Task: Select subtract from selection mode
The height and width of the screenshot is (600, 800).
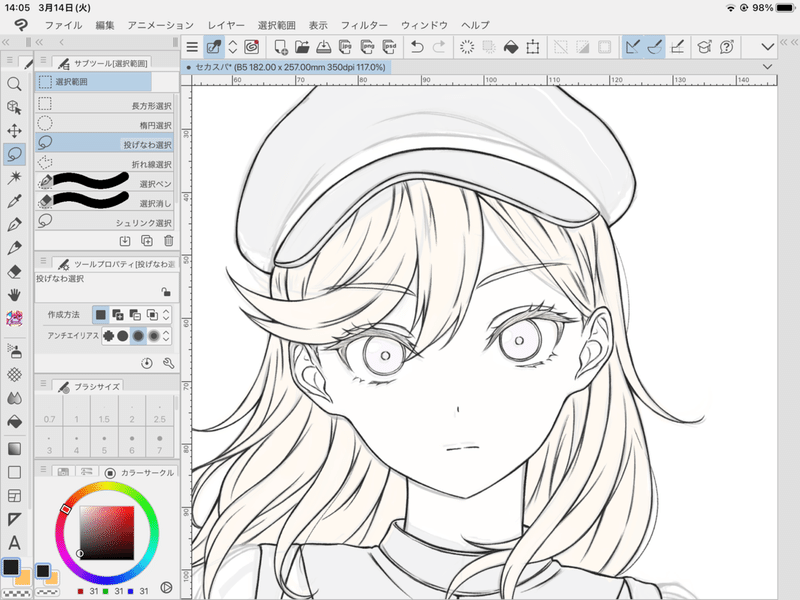Action: [x=135, y=315]
